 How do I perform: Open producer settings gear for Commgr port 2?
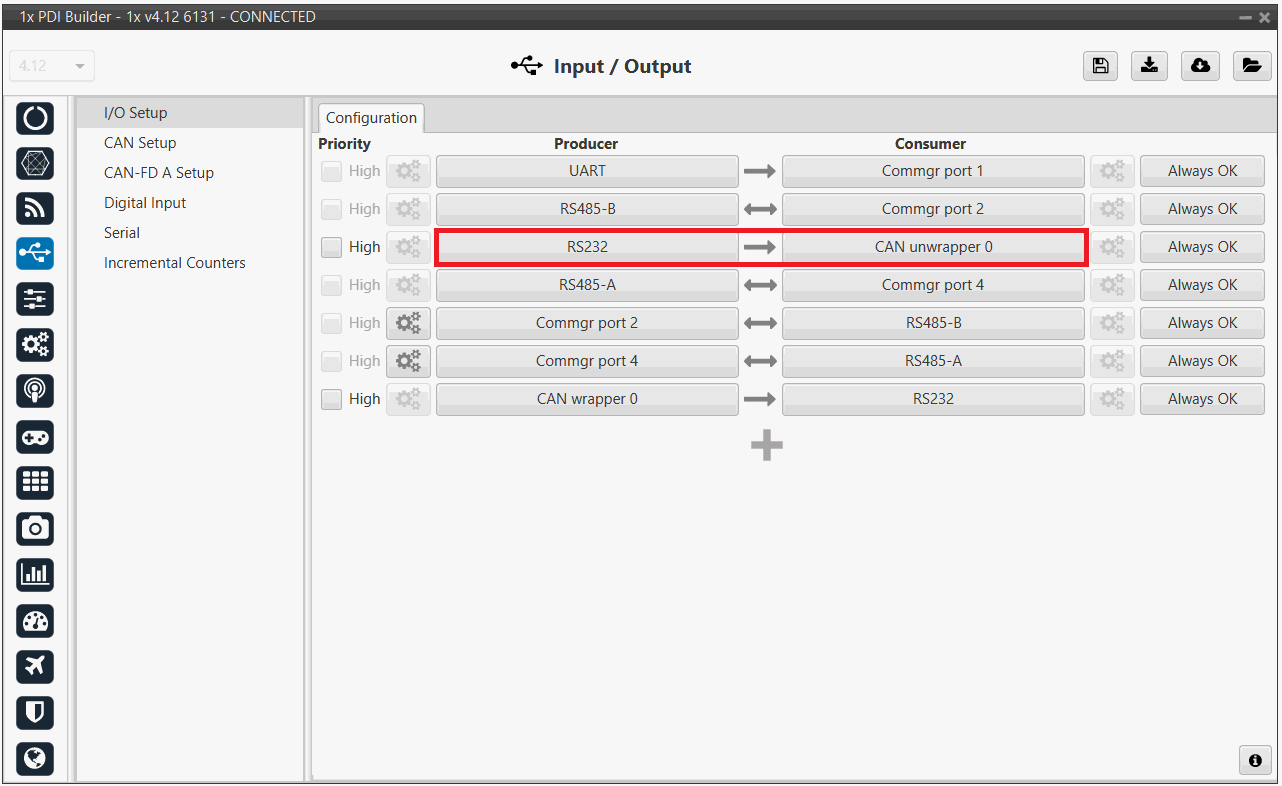point(408,323)
